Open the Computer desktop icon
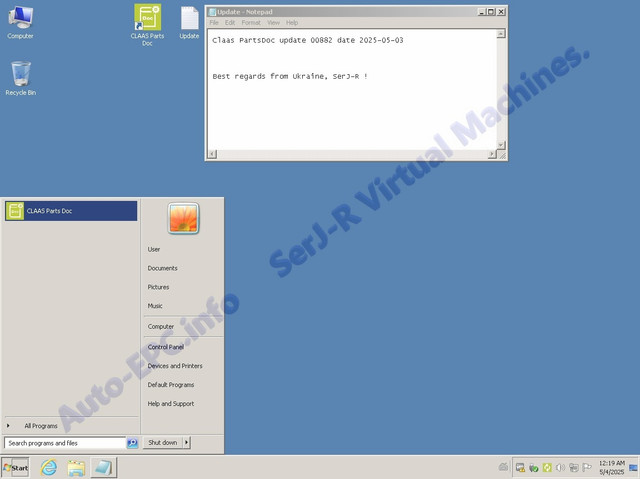 20,23
